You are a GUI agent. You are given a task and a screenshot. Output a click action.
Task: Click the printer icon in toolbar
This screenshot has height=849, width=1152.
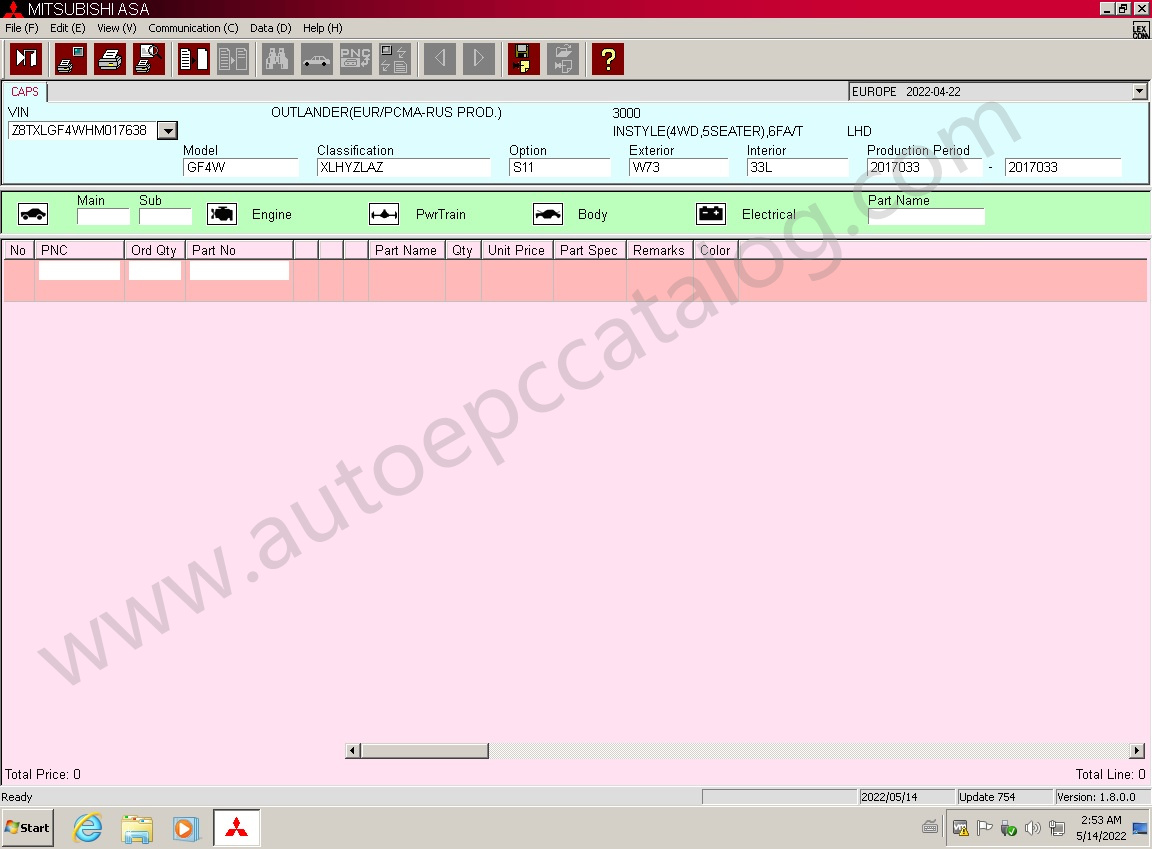110,59
